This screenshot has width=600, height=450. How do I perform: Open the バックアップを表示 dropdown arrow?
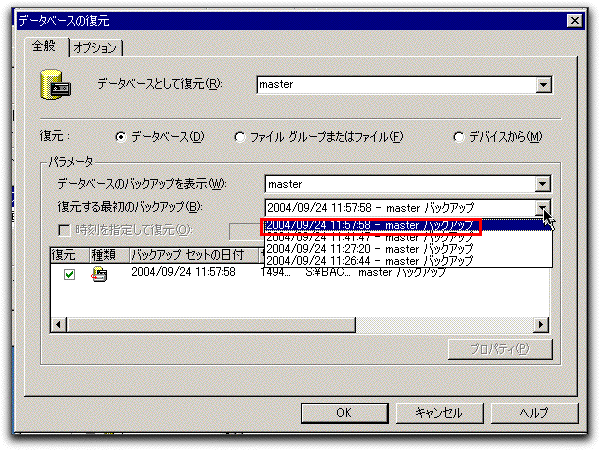pyautogui.click(x=542, y=184)
